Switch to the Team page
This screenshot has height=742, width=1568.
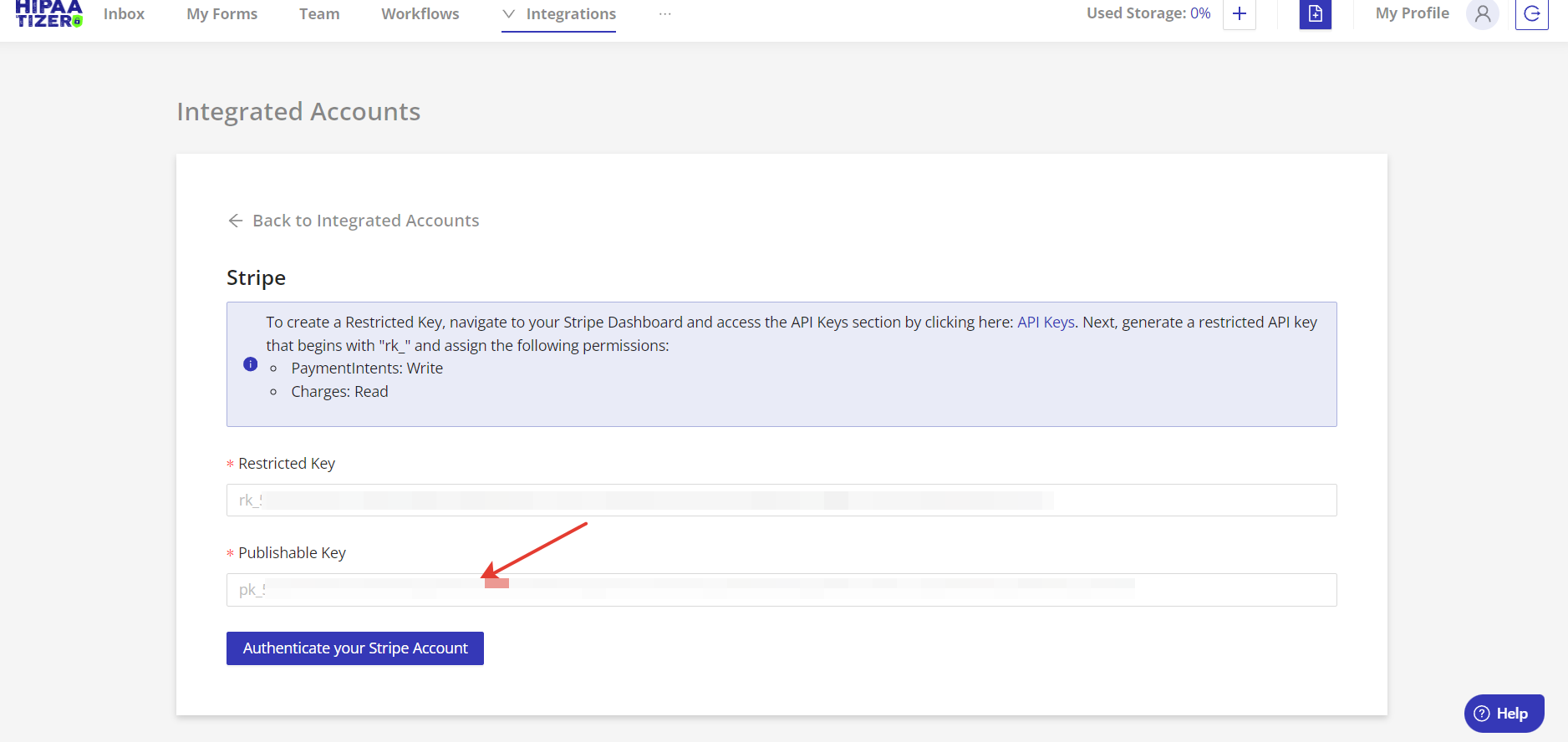319,14
